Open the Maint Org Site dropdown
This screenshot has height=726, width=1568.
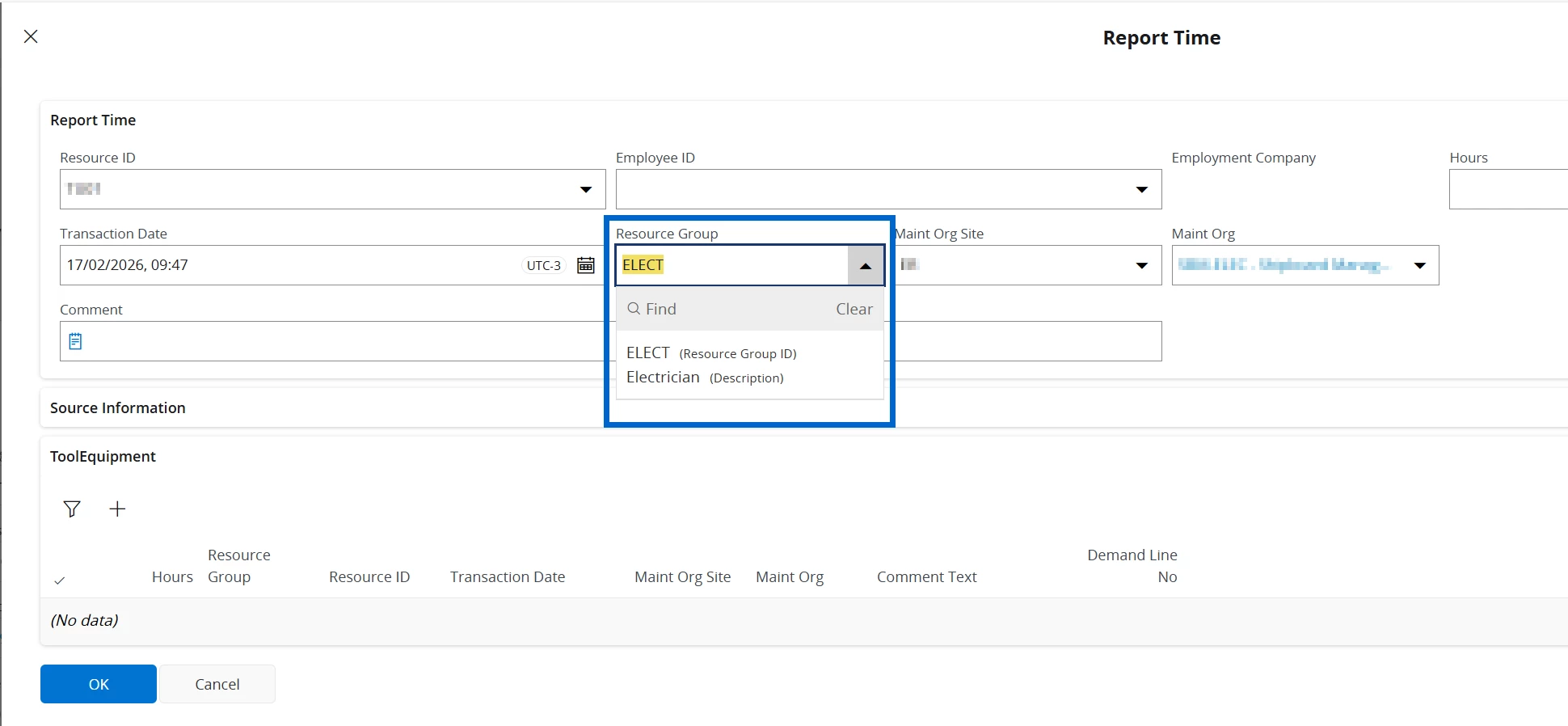pyautogui.click(x=1141, y=265)
